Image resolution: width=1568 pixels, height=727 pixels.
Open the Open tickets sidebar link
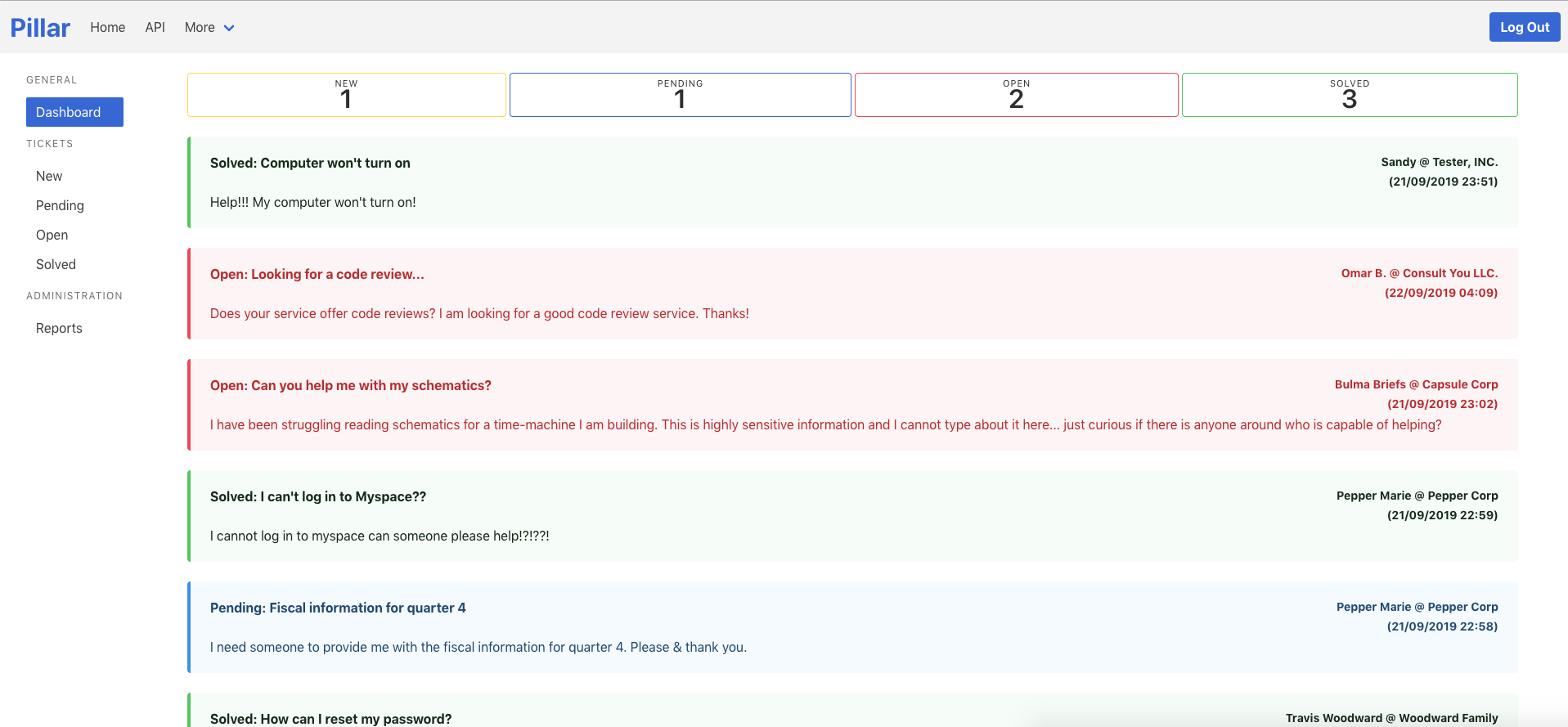52,235
